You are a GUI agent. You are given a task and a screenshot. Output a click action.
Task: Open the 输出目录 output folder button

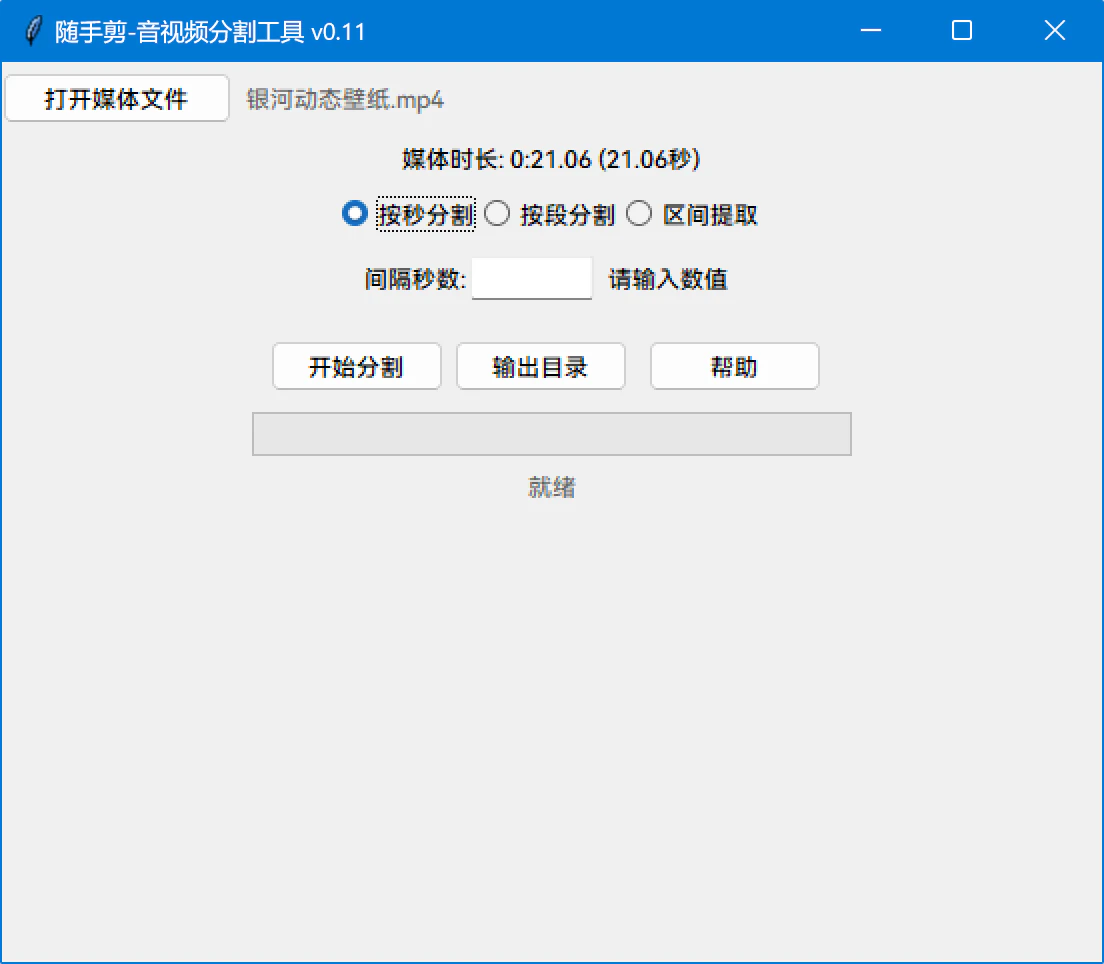tap(541, 366)
